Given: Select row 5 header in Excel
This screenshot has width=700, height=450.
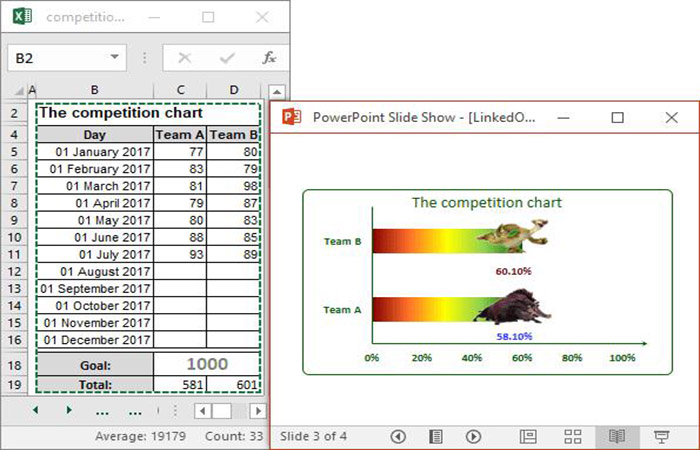Looking at the screenshot, I should pos(14,152).
